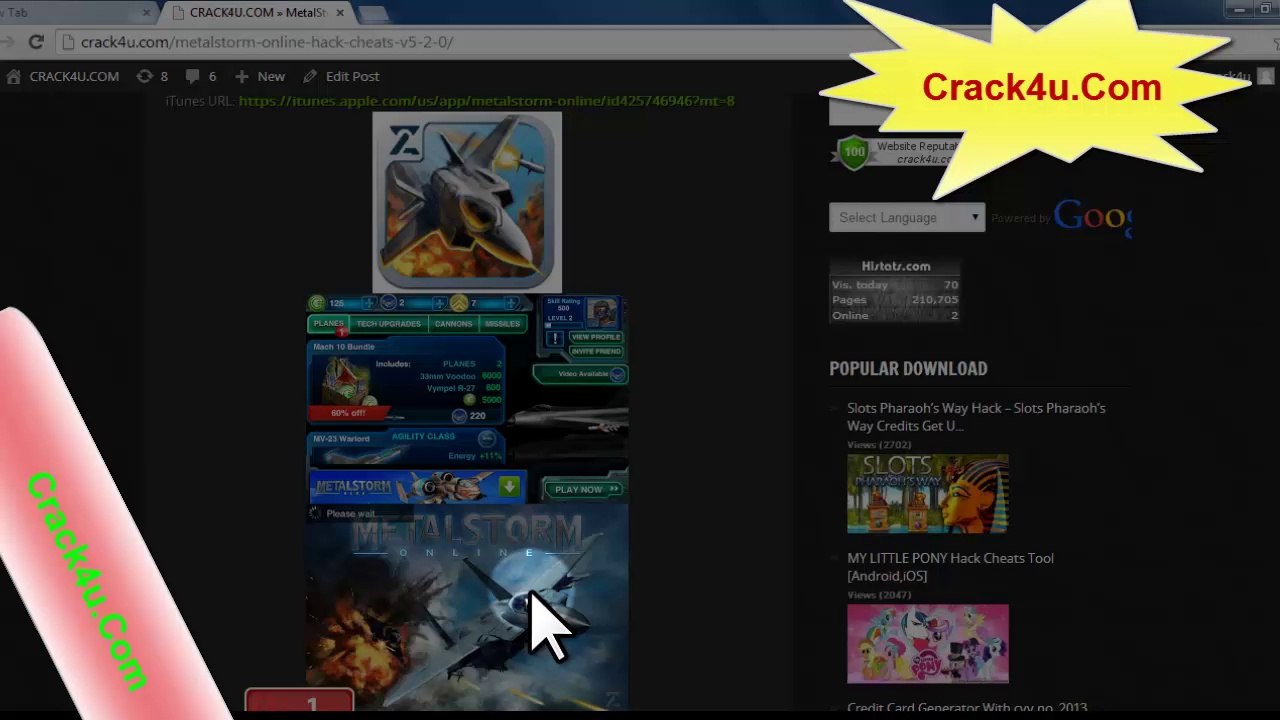
Task: Click the green download arrow on Metalstorm banner
Action: (x=509, y=487)
